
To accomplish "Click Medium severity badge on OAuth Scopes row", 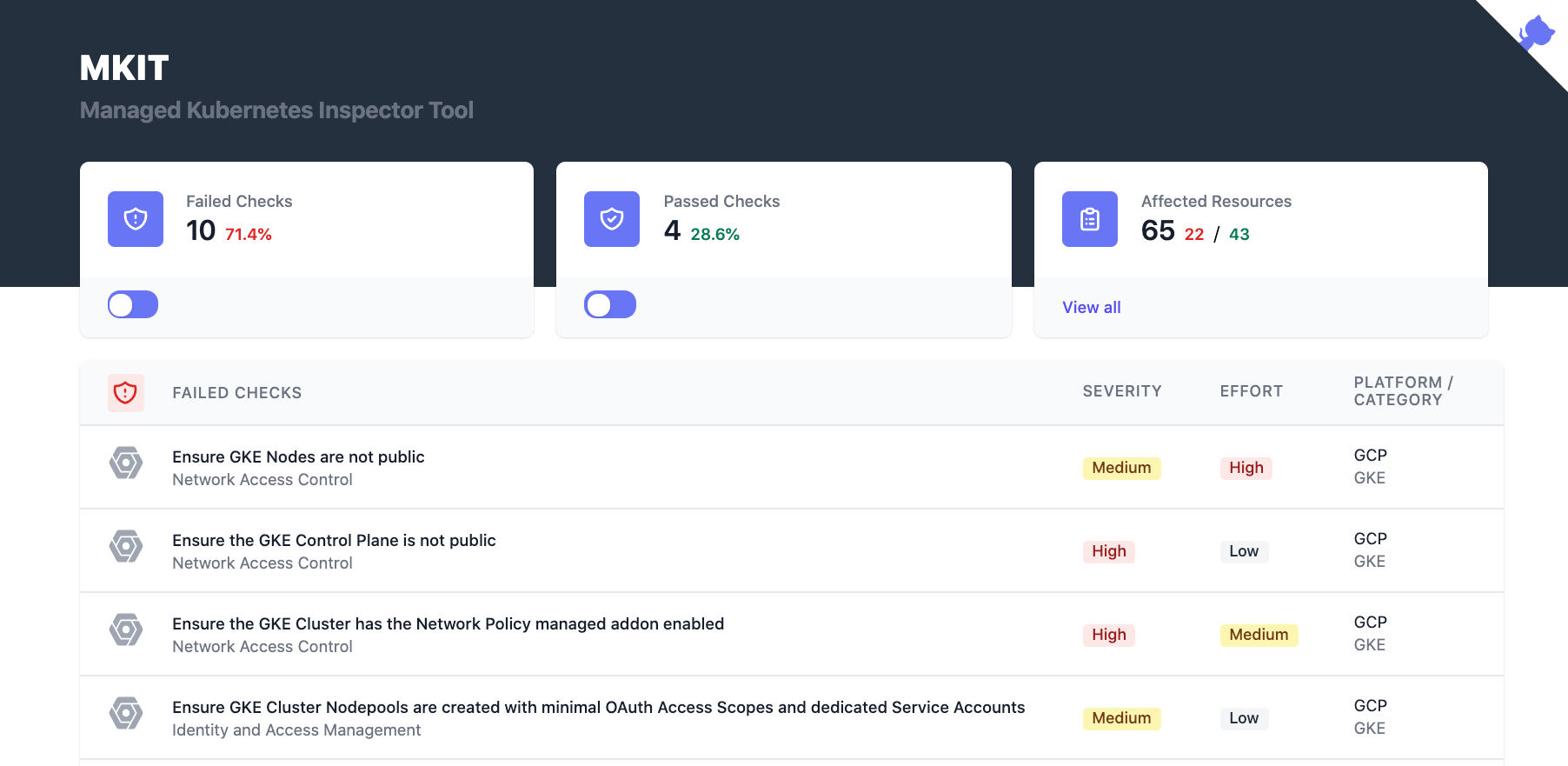I will point(1121,718).
